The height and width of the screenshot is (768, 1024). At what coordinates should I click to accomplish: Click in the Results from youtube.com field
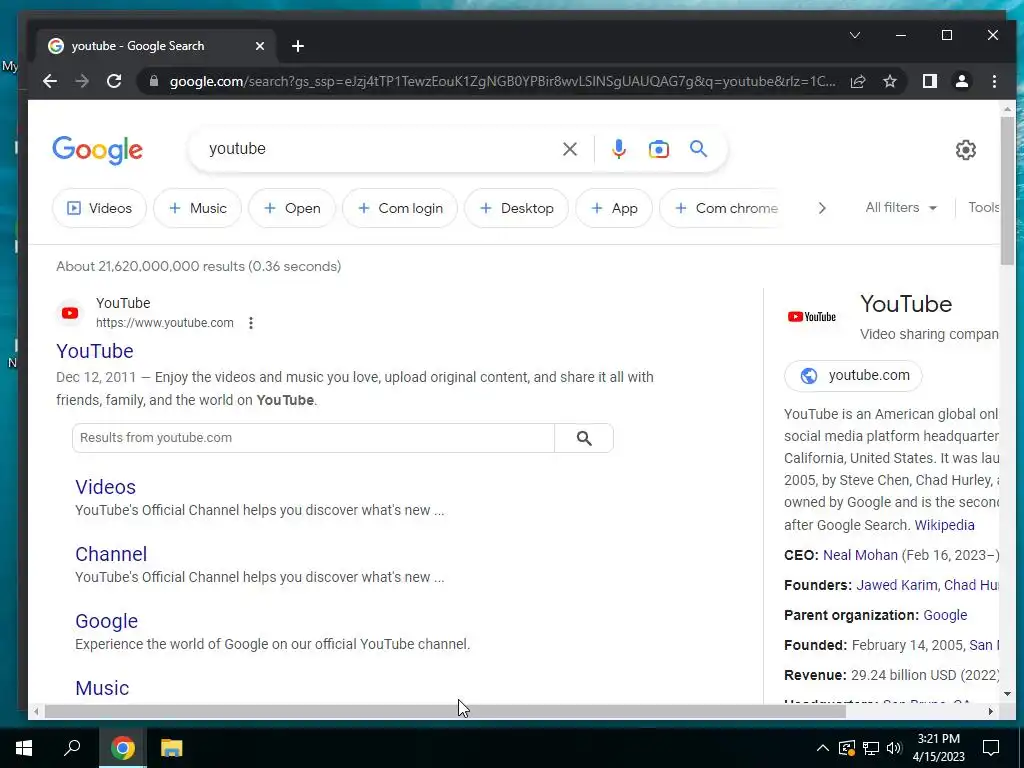313,438
